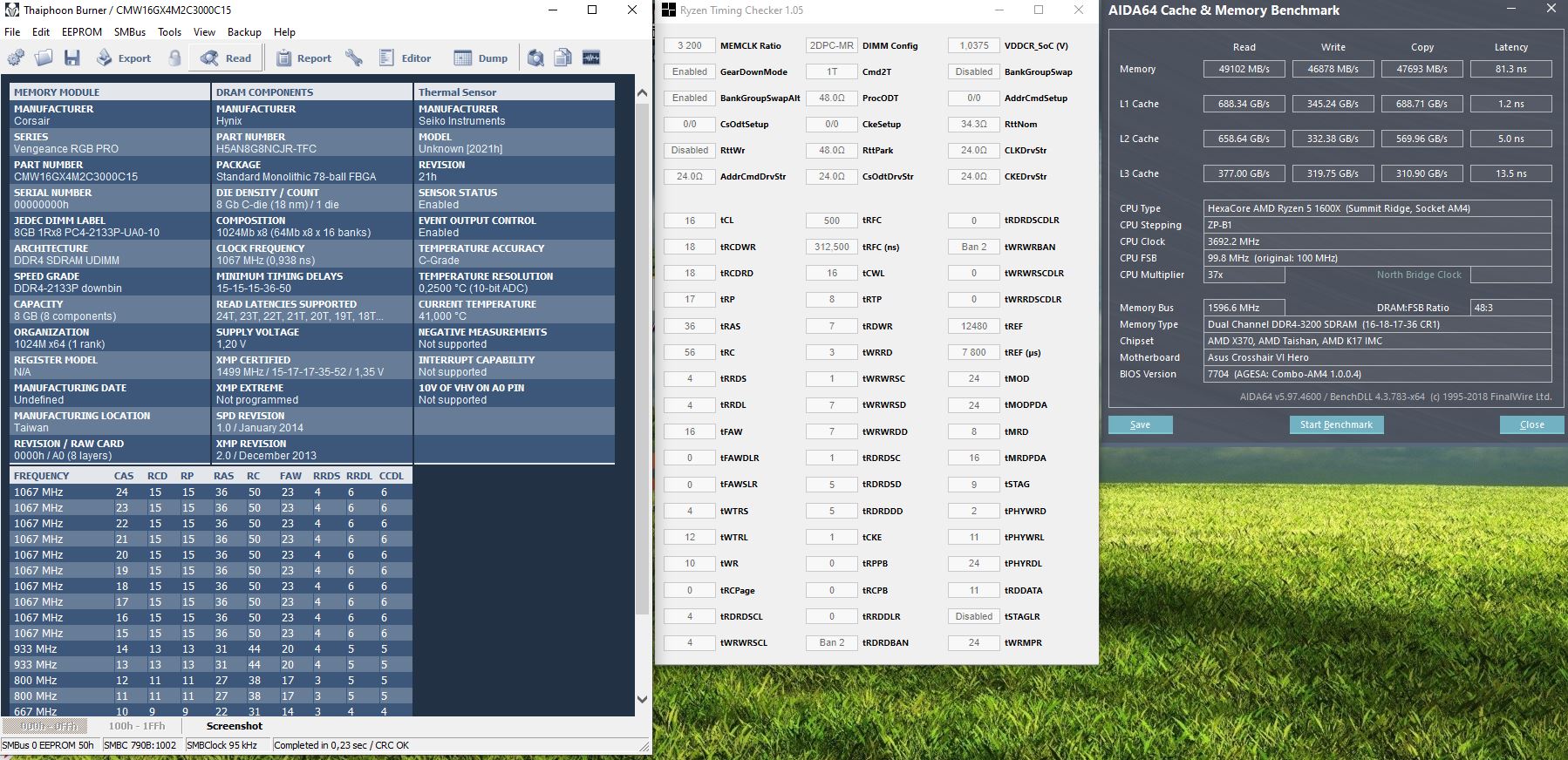This screenshot has height=760, width=1568.
Task: Click Memory Latency result 81.3 ns
Action: pyautogui.click(x=1511, y=69)
